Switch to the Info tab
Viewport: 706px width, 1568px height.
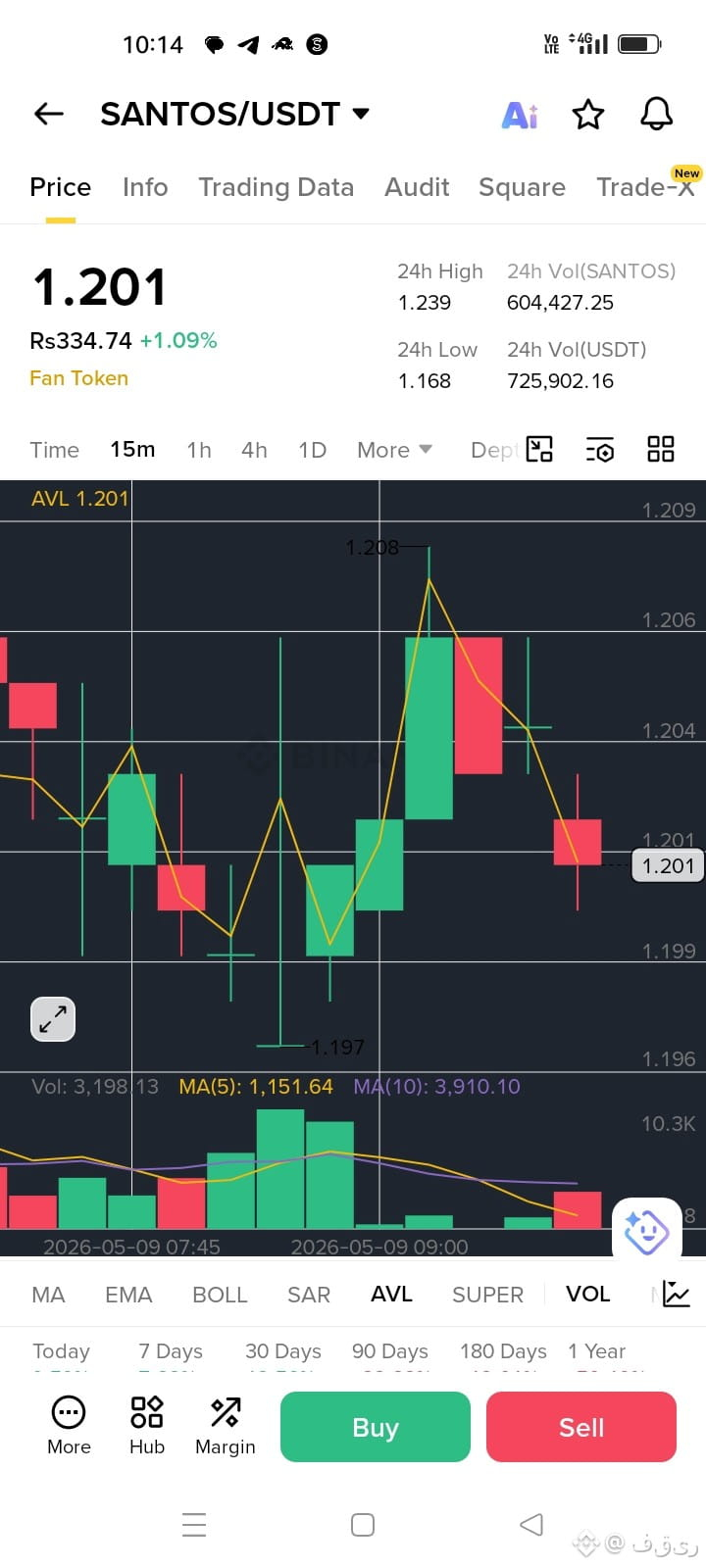coord(145,187)
